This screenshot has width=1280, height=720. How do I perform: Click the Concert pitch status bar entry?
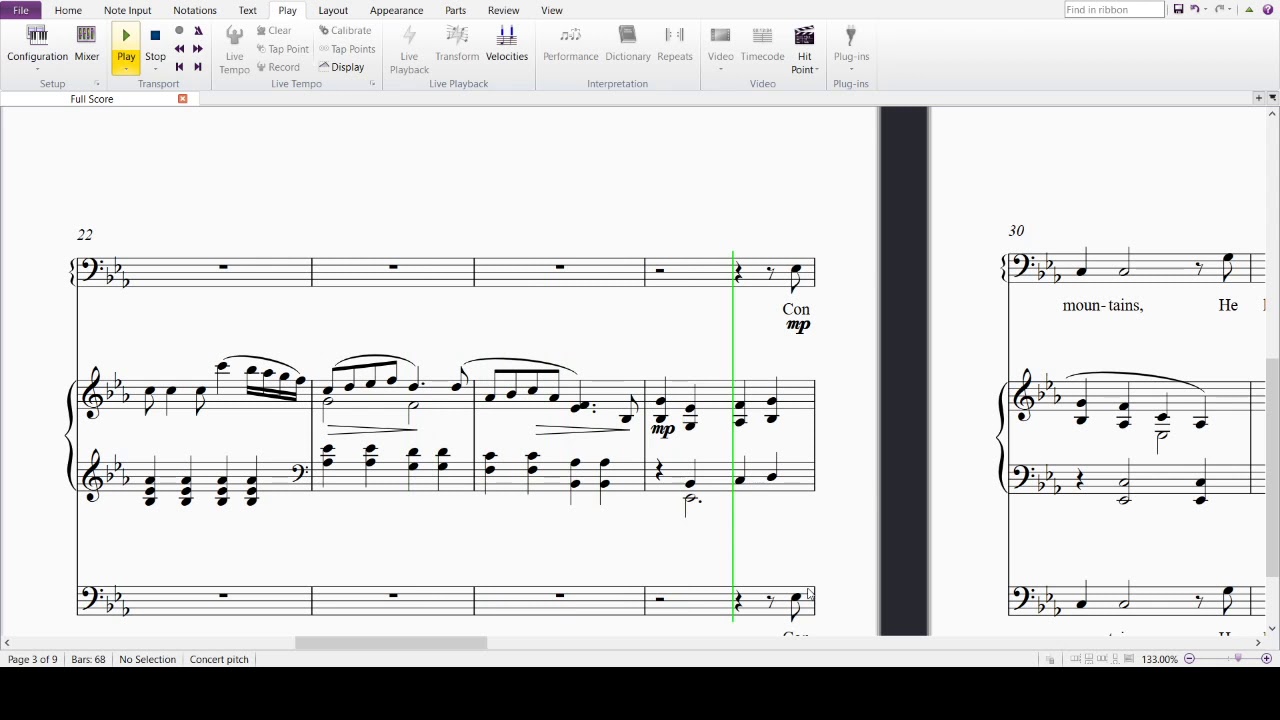click(219, 659)
